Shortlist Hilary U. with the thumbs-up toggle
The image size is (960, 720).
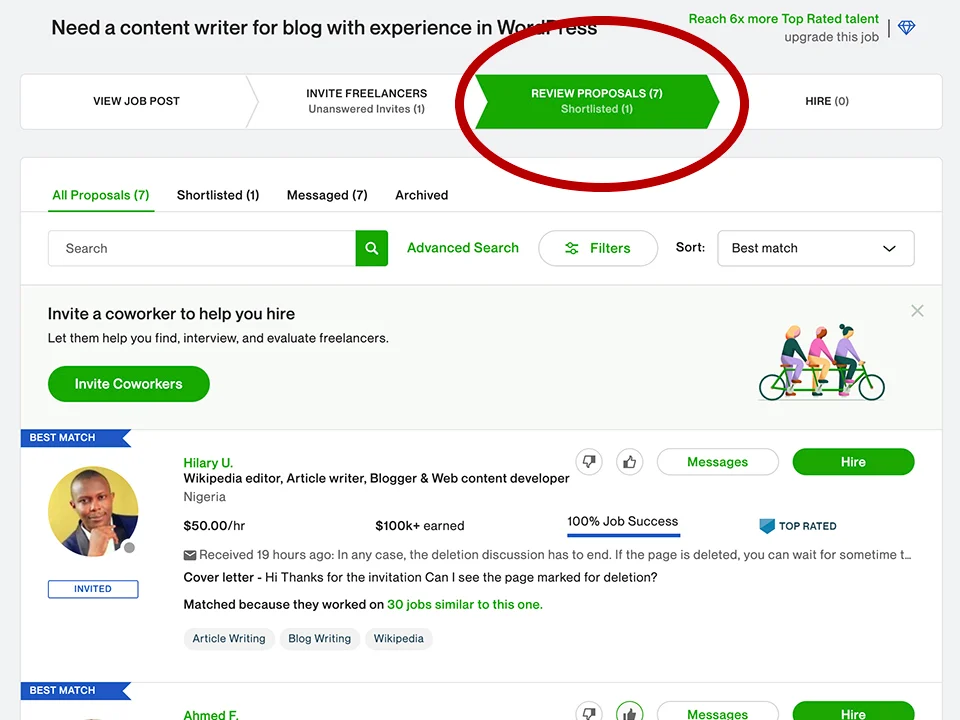(x=629, y=461)
